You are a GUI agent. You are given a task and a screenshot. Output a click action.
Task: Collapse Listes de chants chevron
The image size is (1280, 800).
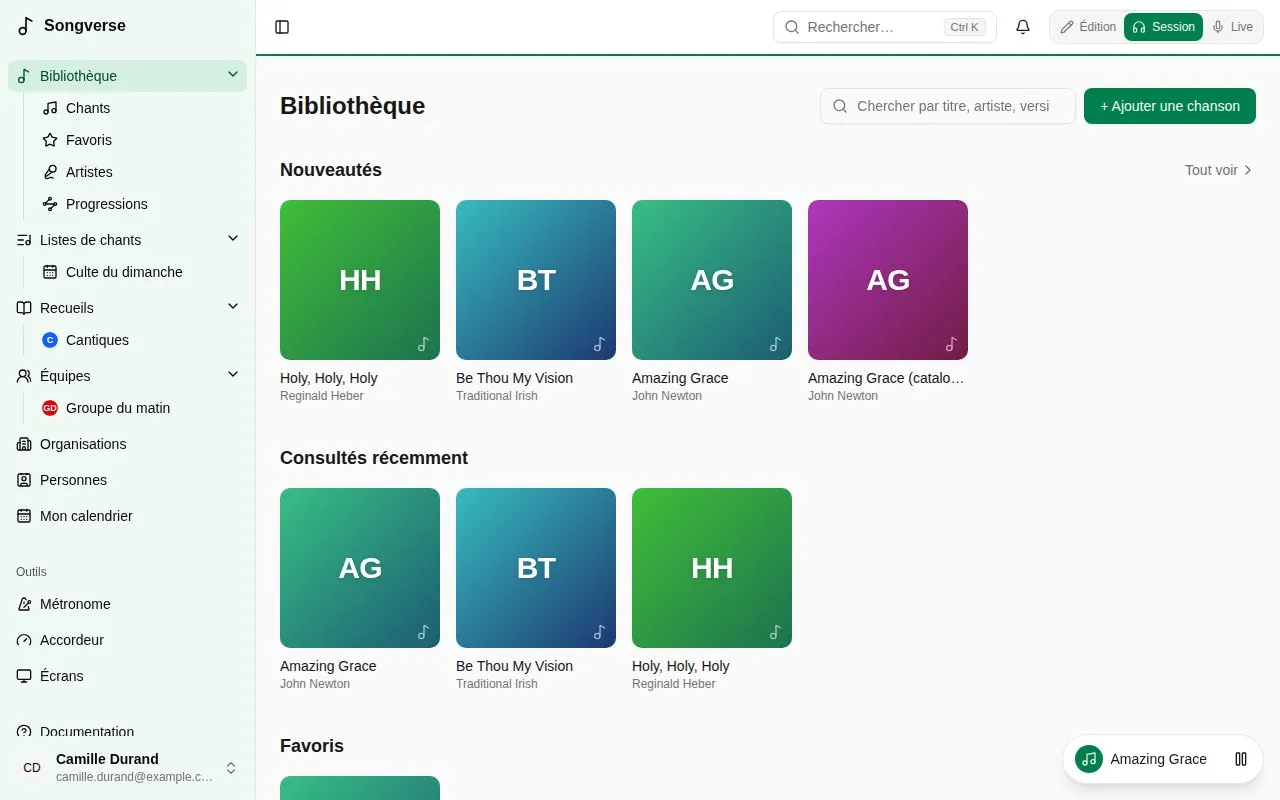(x=233, y=239)
